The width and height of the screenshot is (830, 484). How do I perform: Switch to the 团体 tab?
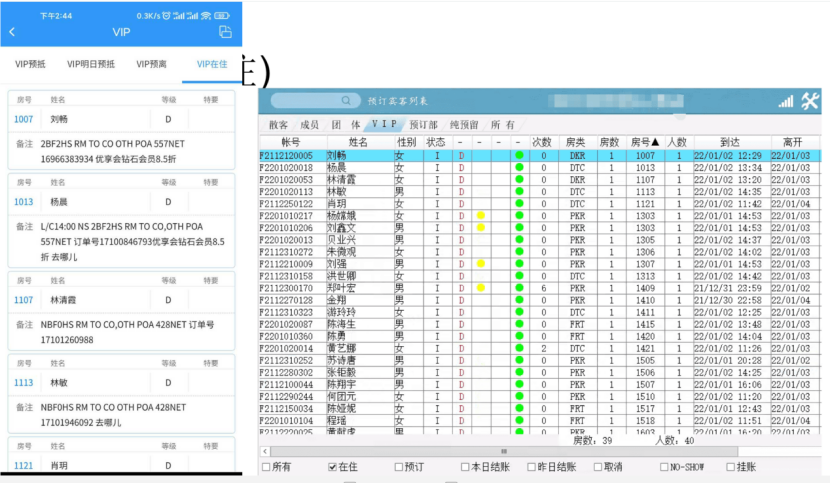point(346,125)
